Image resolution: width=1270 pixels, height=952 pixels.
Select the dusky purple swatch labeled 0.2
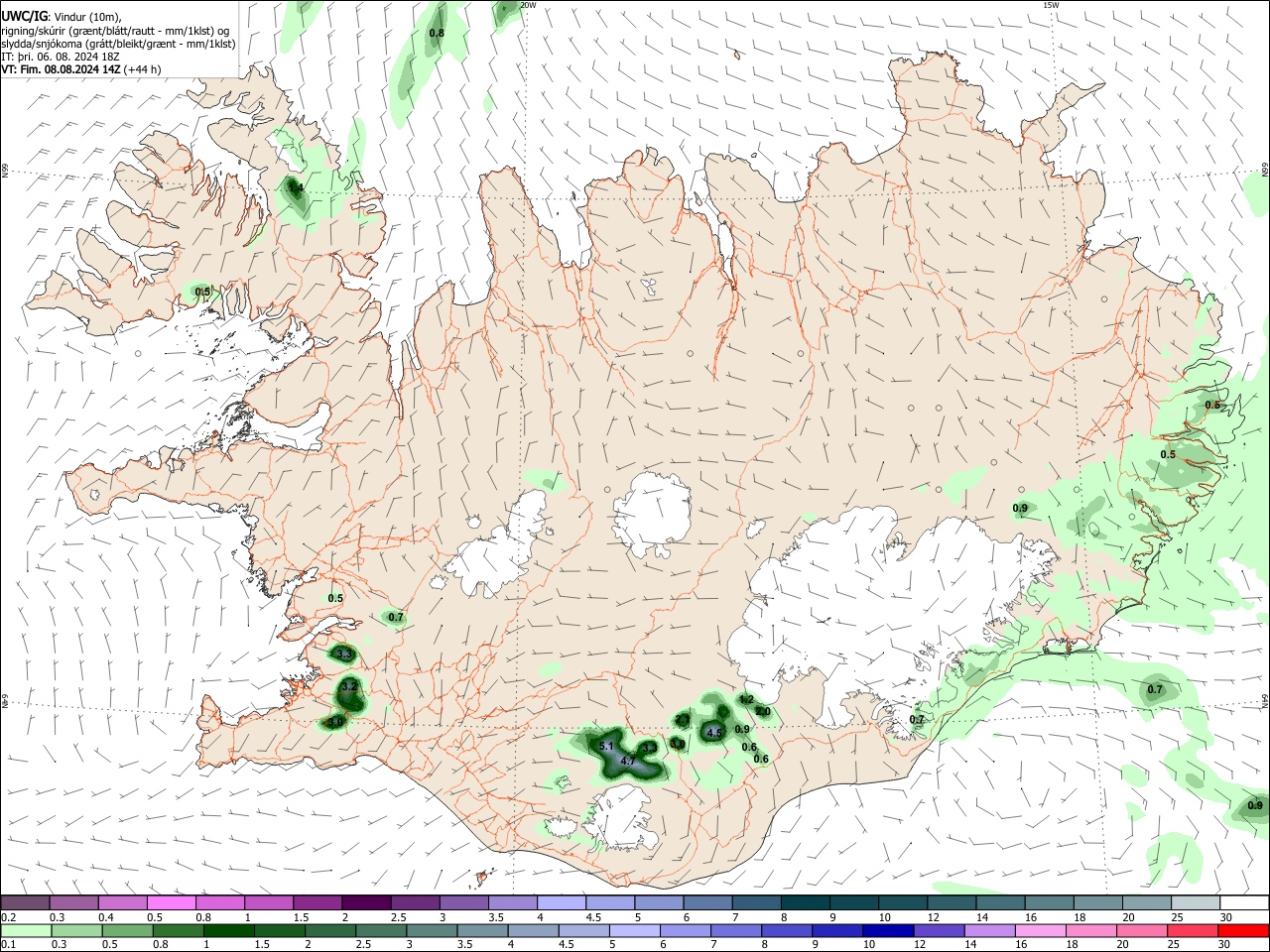(26, 903)
